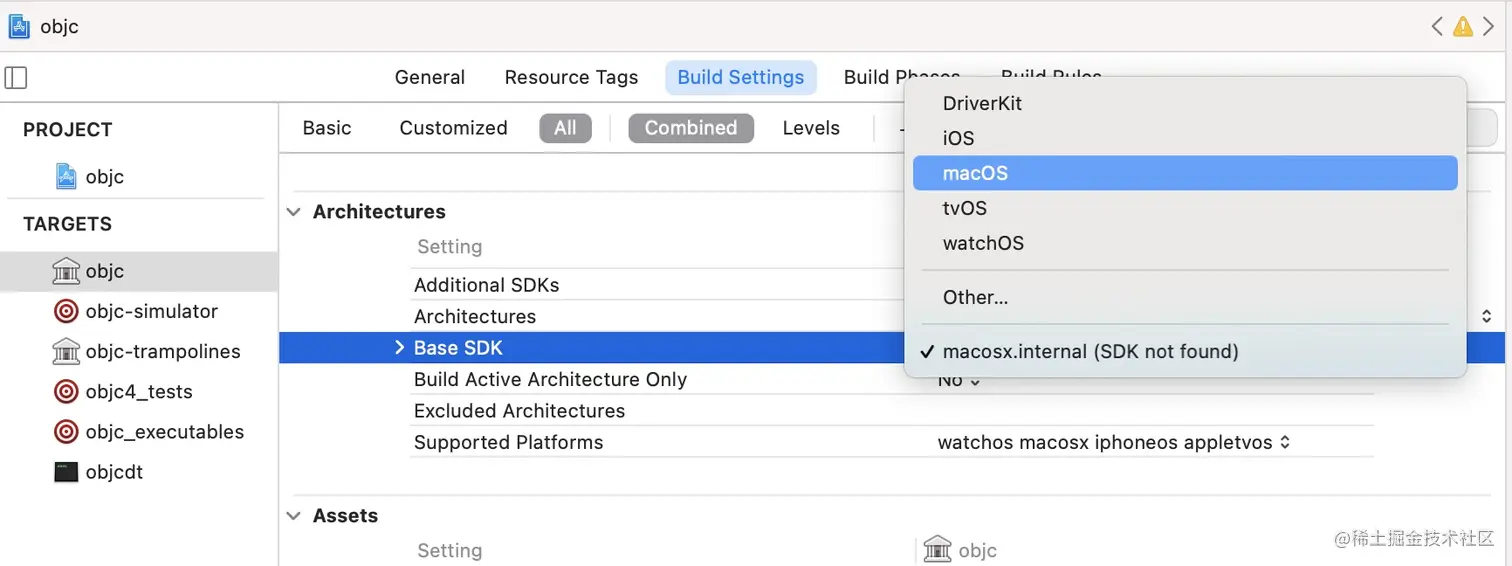Select the objc-simulator target icon
1512x566 pixels.
pos(66,312)
